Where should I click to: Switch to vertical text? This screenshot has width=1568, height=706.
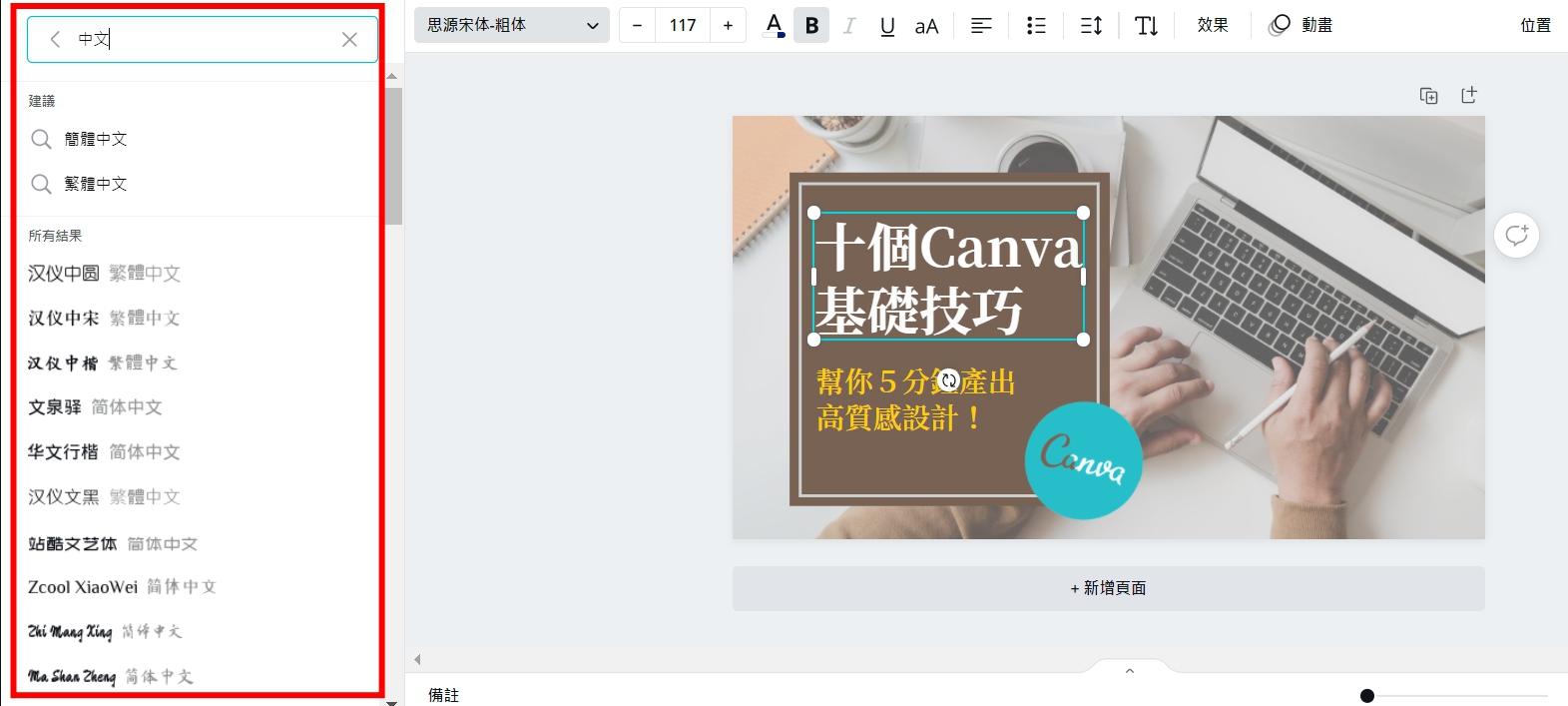pyautogui.click(x=1146, y=25)
